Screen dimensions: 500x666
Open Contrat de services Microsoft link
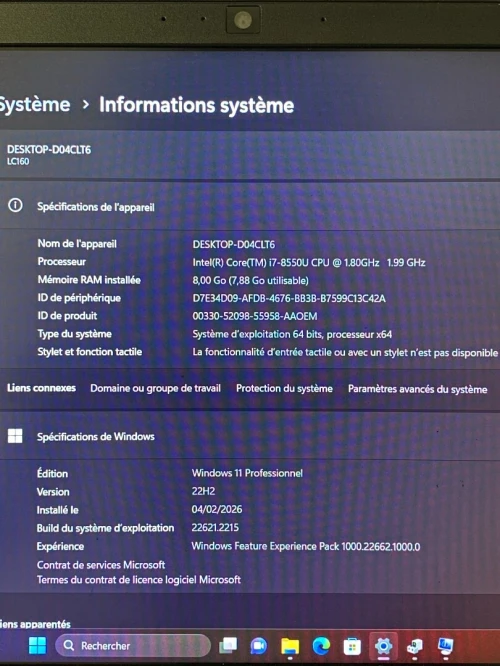point(101,564)
